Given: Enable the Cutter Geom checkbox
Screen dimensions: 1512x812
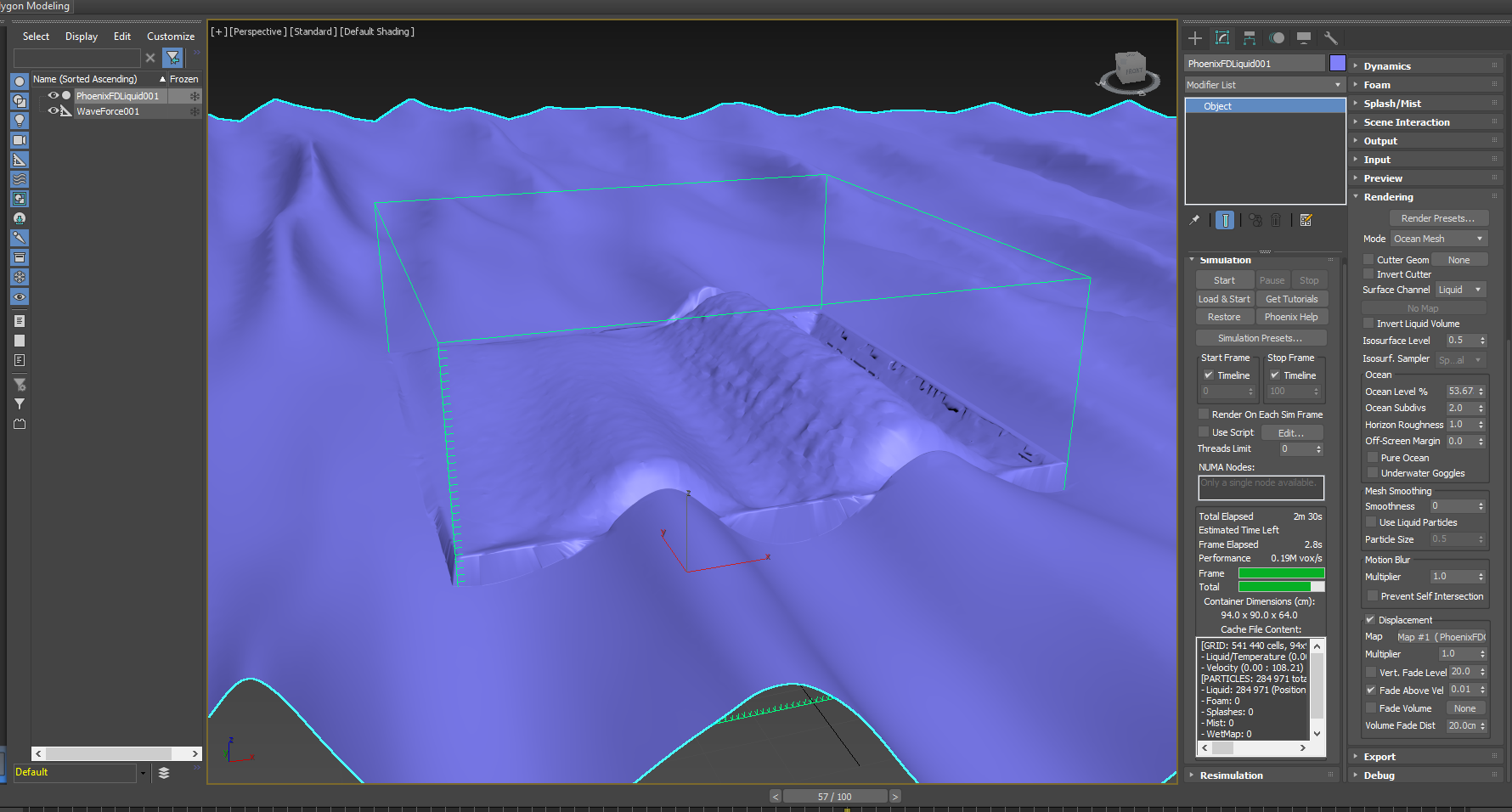Looking at the screenshot, I should [x=1368, y=259].
